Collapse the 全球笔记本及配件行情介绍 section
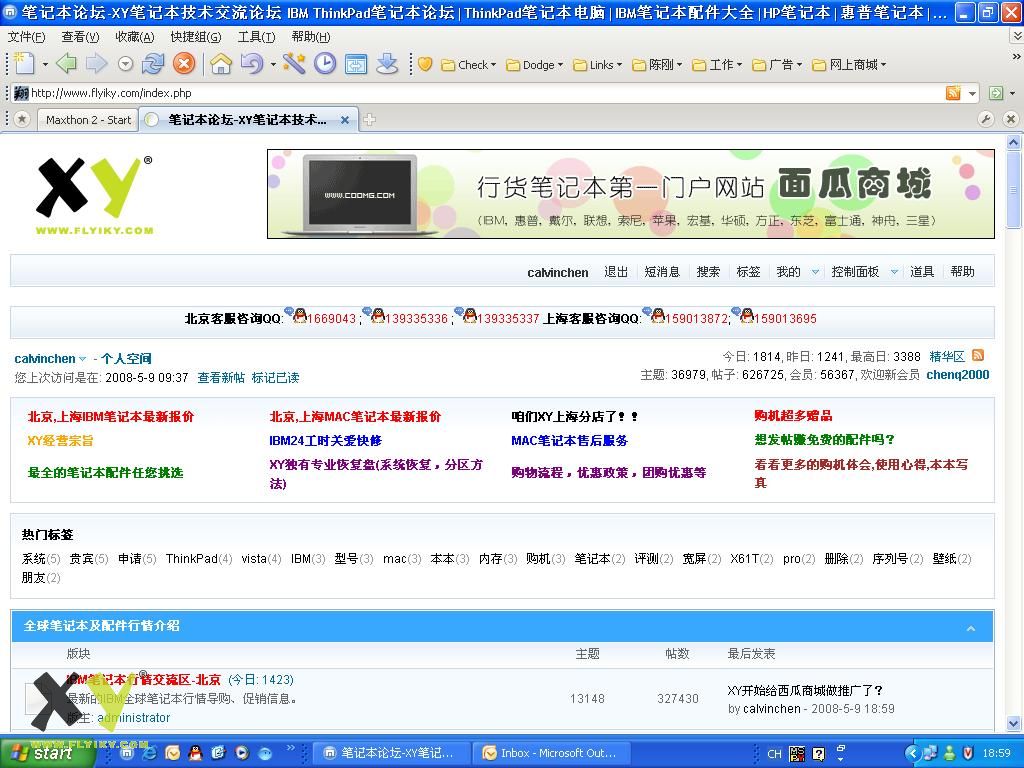The height and width of the screenshot is (768, 1024). (x=970, y=628)
